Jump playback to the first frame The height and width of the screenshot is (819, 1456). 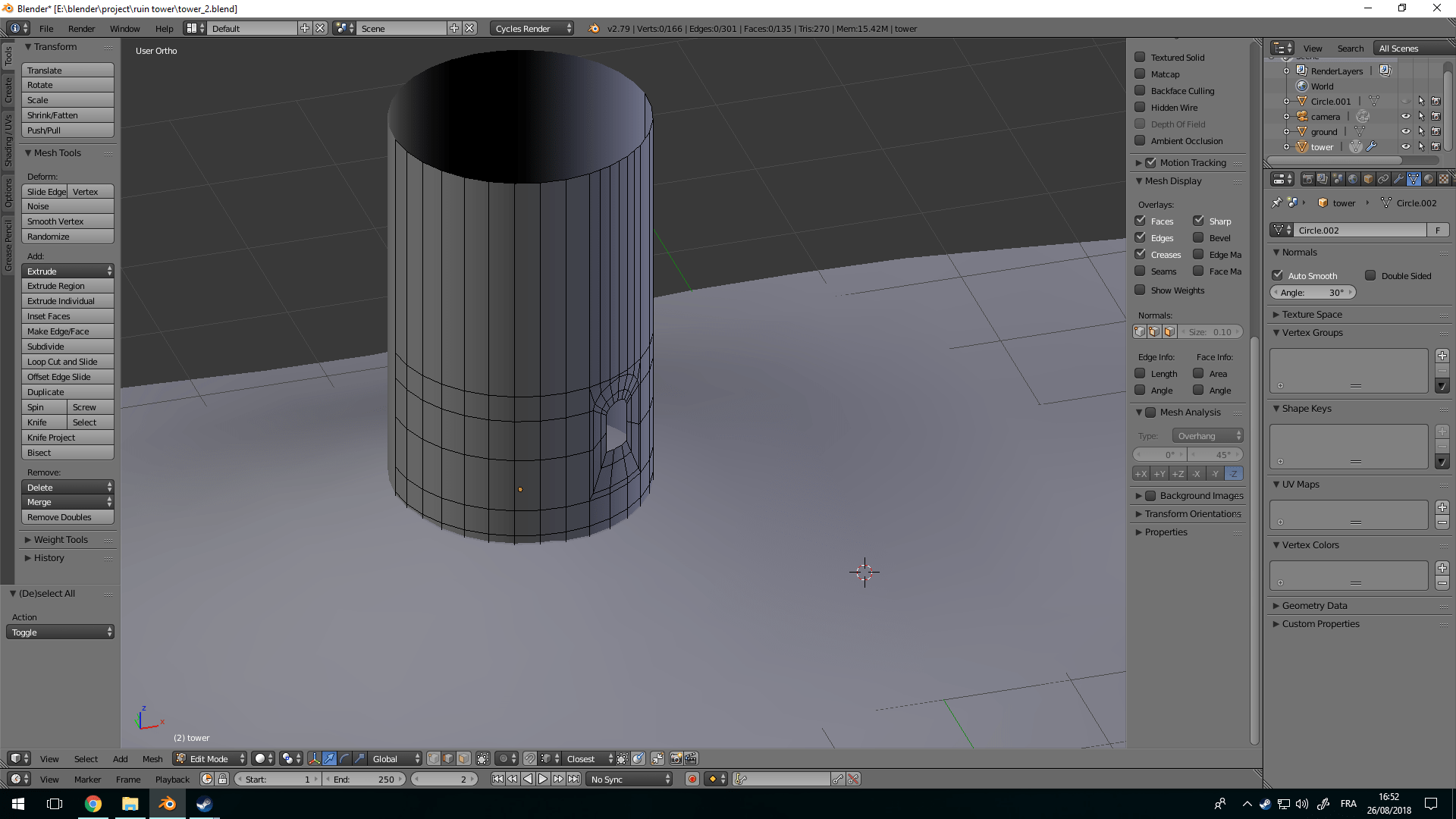pyautogui.click(x=498, y=778)
